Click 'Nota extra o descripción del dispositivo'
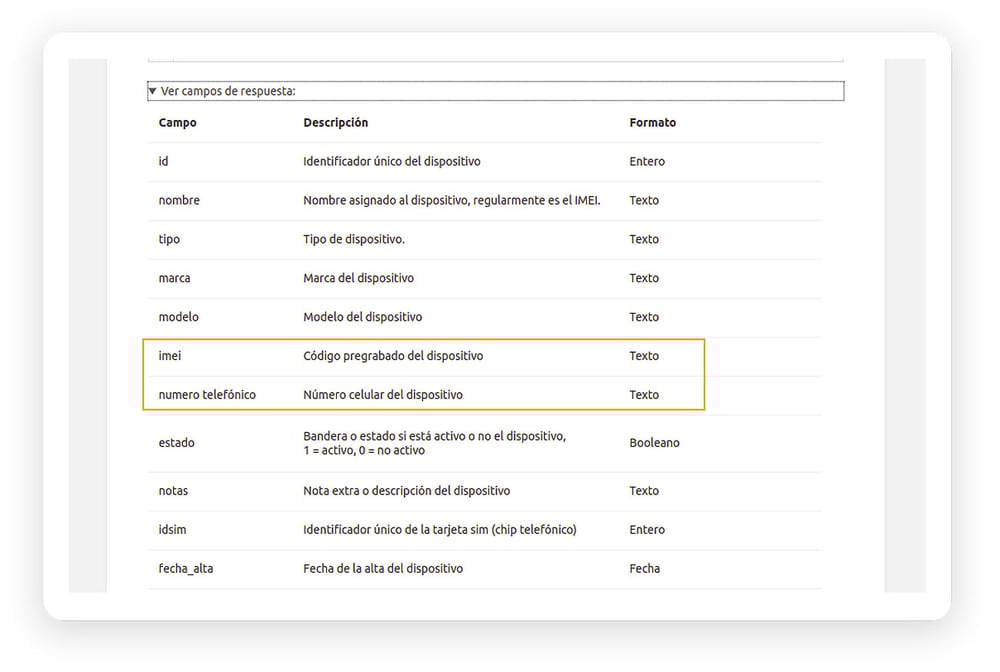1000x672 pixels. 406,491
